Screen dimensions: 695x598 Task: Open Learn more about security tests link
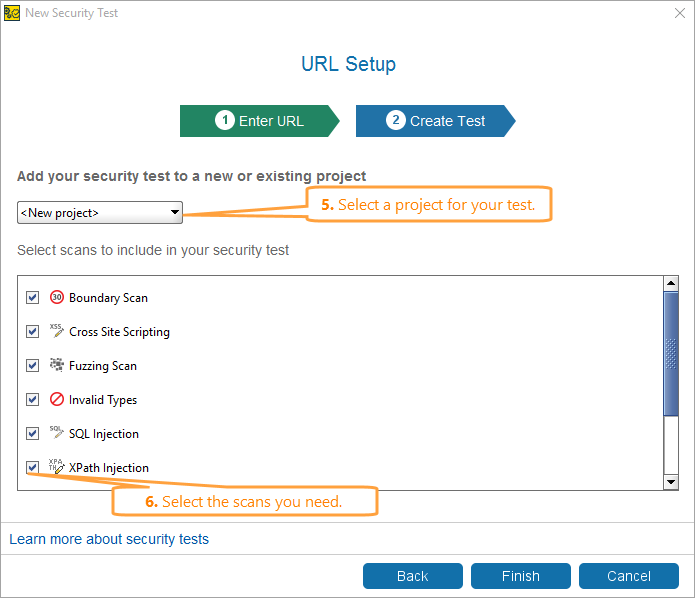tap(109, 539)
